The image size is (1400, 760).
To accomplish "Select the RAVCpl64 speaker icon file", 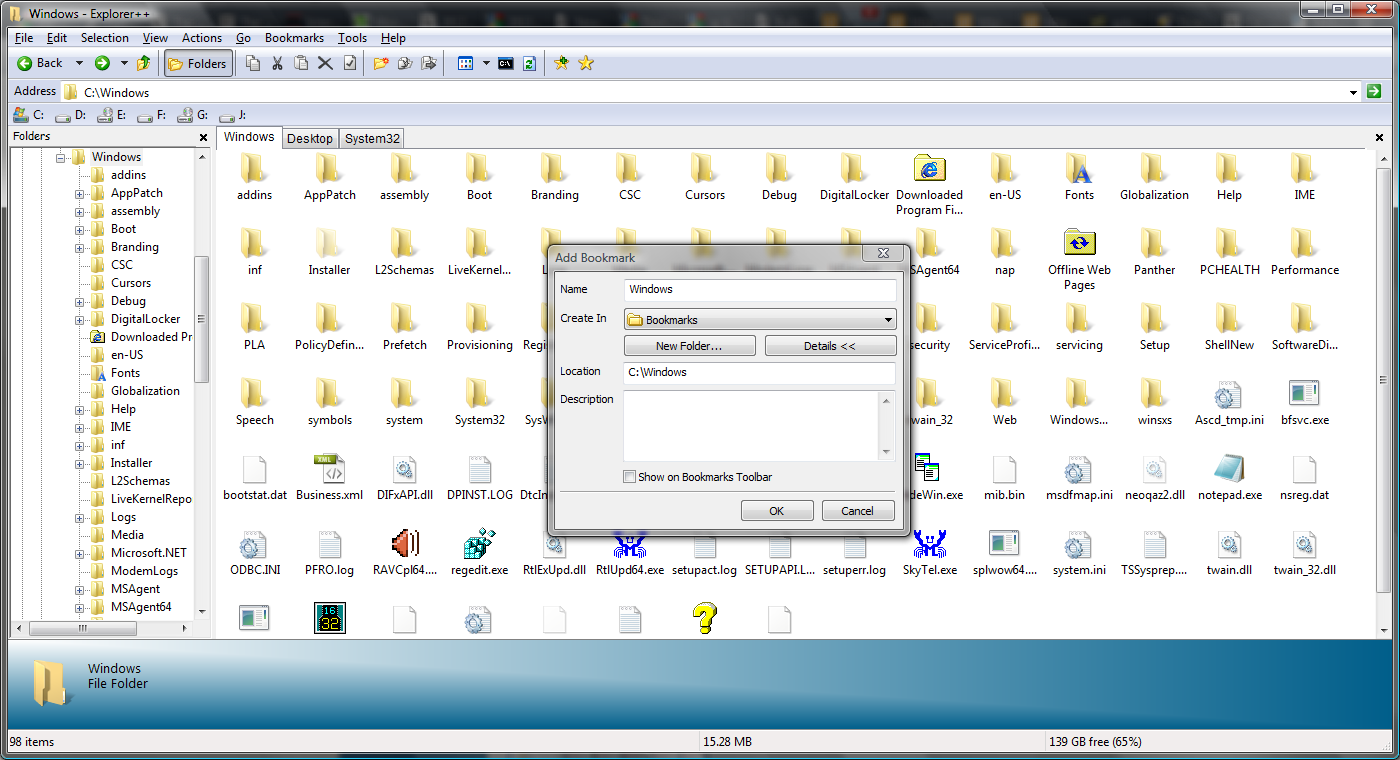I will tap(404, 543).
